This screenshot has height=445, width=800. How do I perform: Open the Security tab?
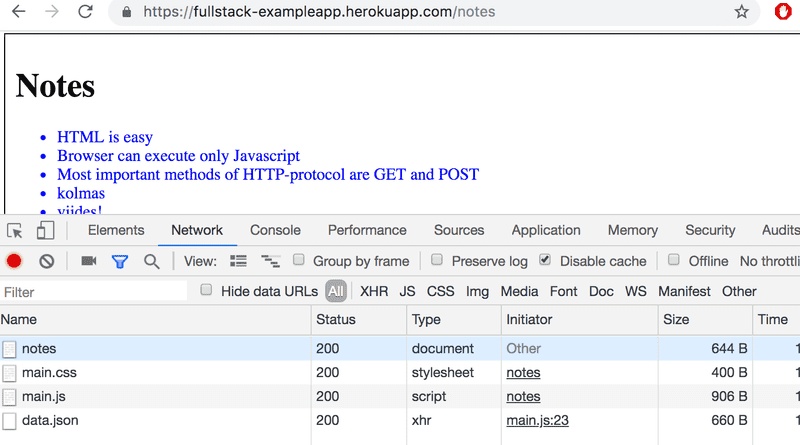tap(710, 230)
